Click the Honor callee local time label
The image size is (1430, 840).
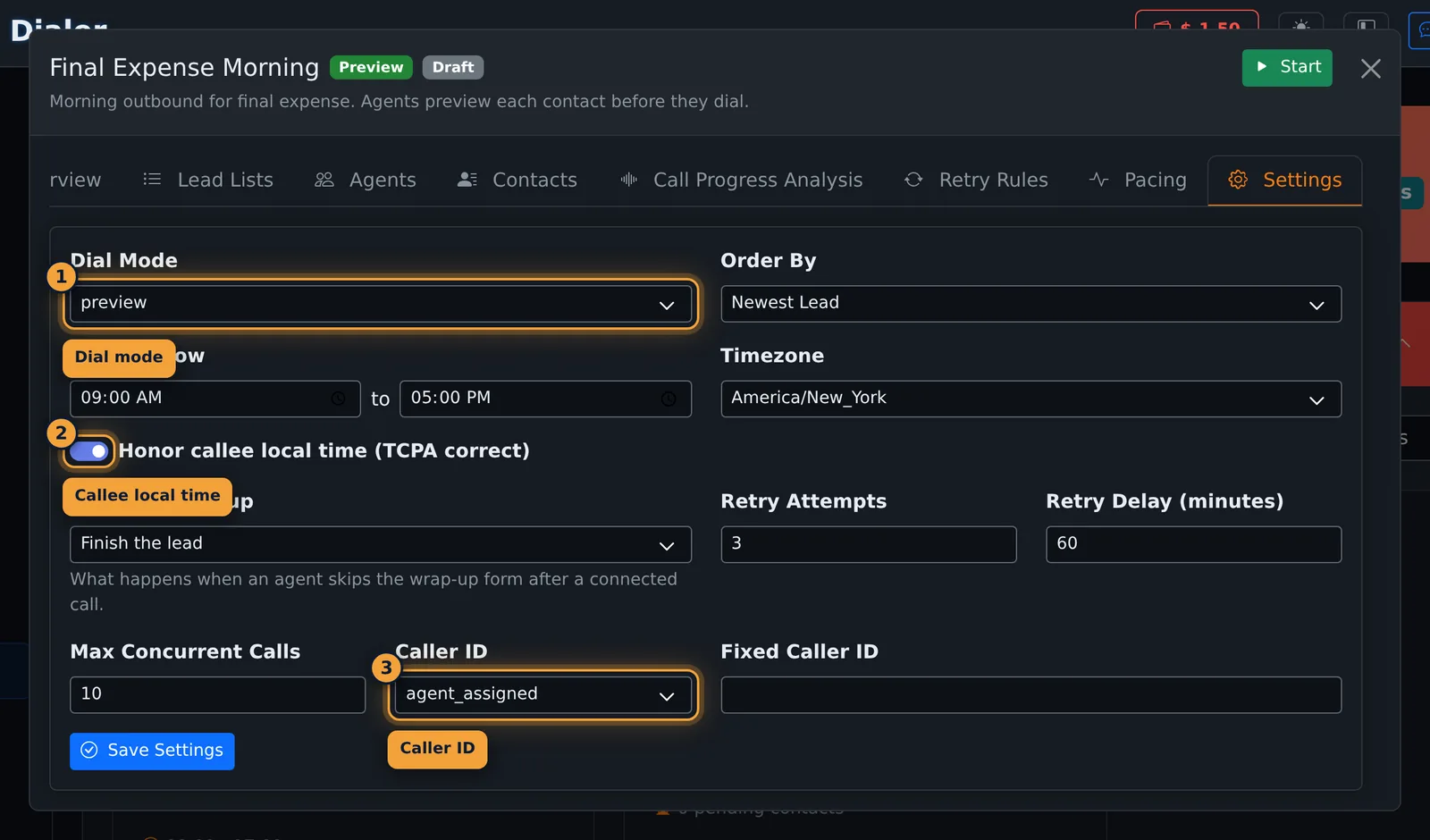pos(324,451)
